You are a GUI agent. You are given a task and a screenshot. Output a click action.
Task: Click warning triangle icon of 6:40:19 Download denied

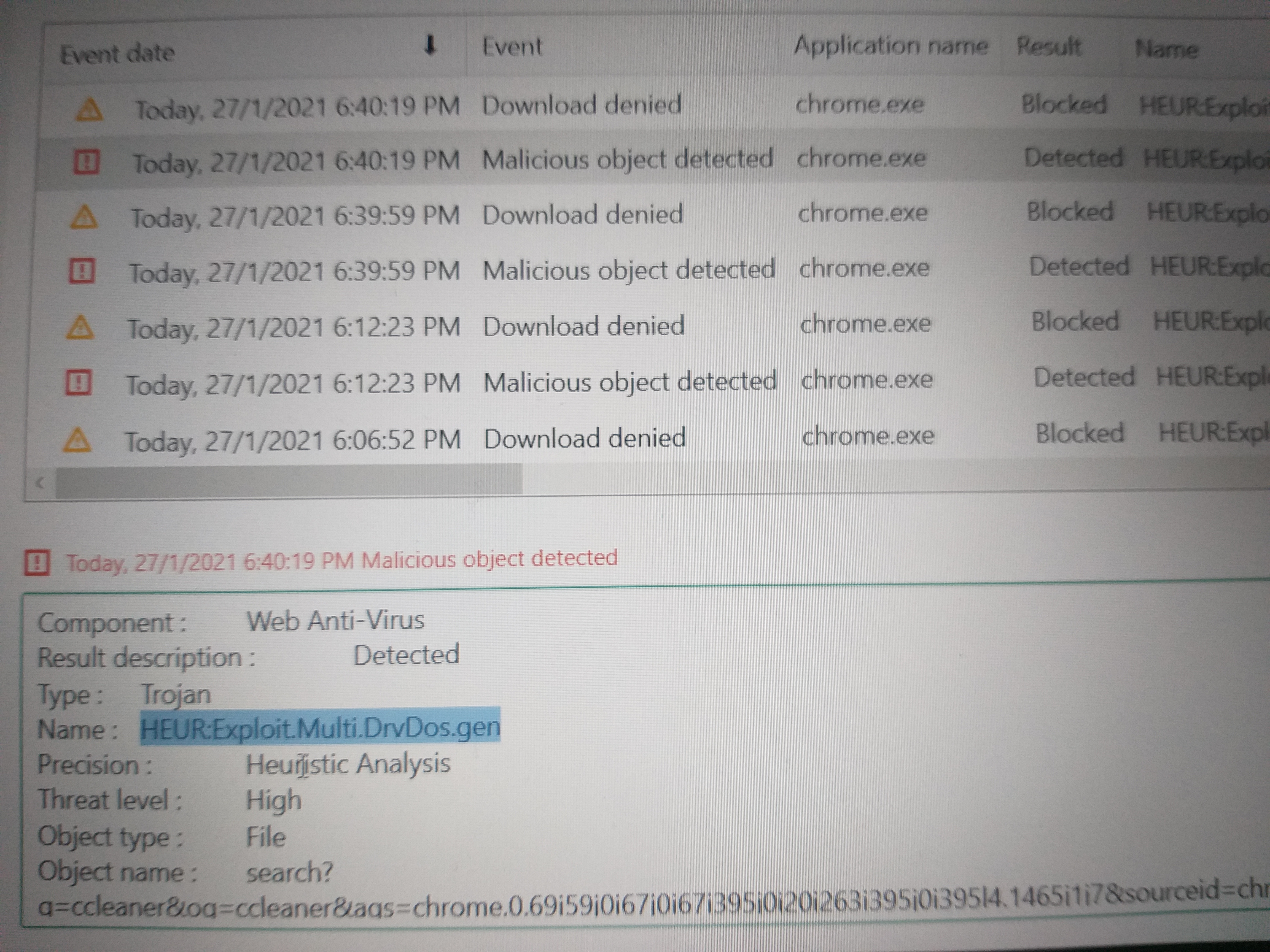click(x=89, y=109)
